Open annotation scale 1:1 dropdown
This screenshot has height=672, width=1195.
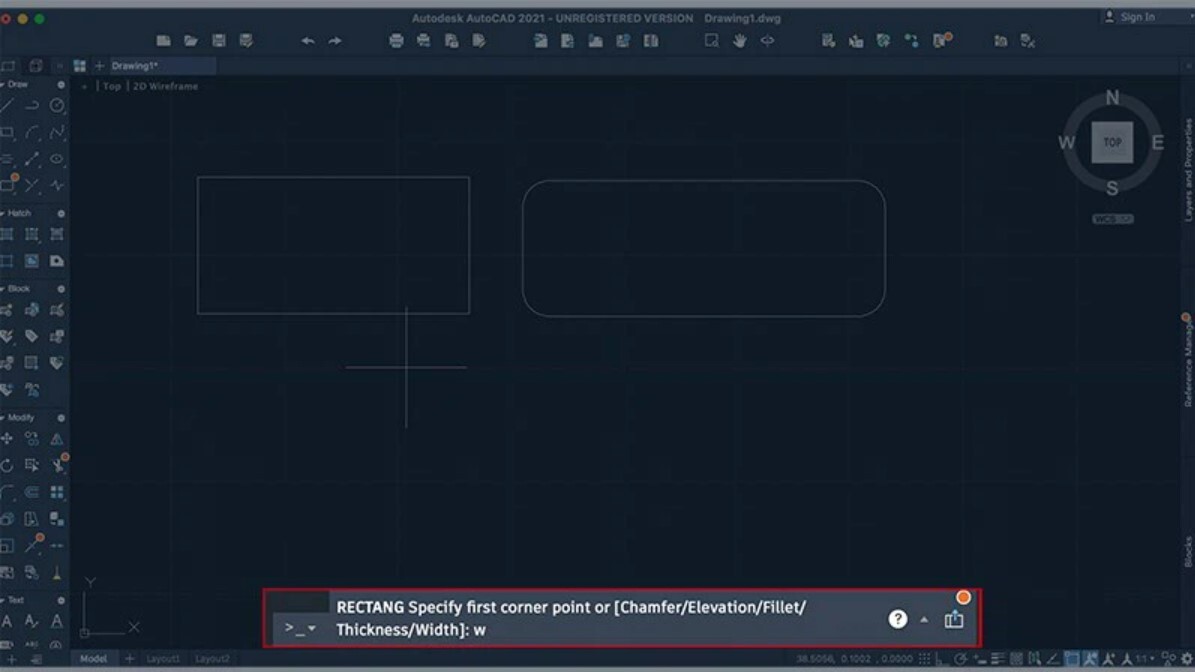[1145, 659]
